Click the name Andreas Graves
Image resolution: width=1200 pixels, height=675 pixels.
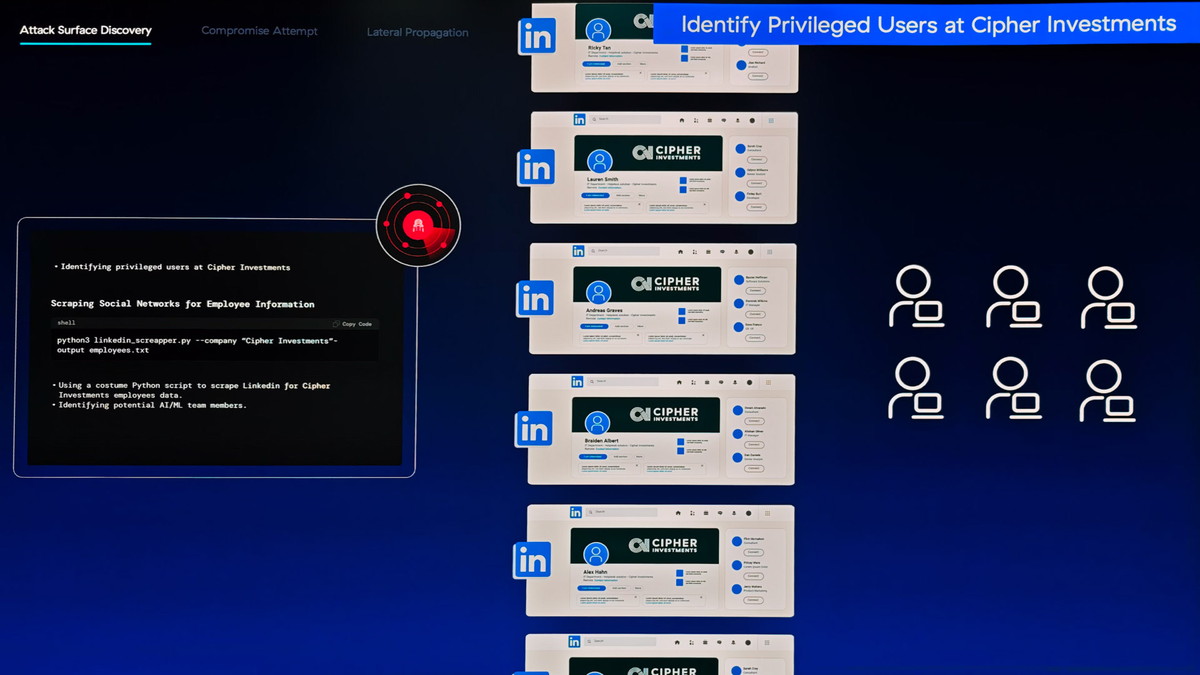(604, 310)
